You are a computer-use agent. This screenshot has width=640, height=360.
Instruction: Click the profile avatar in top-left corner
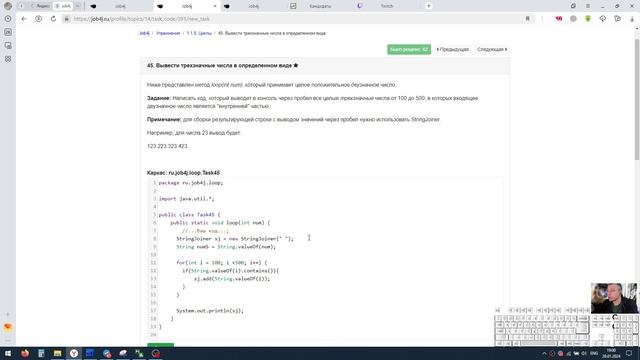coord(8,6)
